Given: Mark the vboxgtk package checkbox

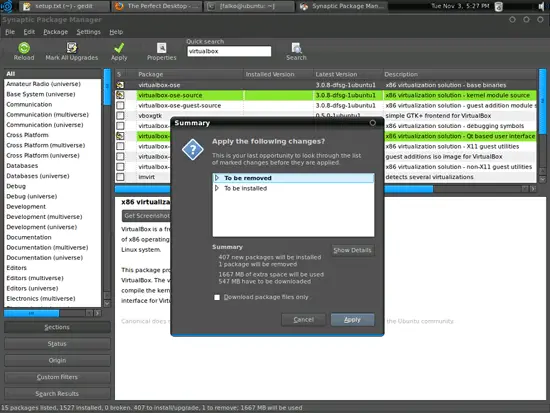Looking at the screenshot, I should pyautogui.click(x=120, y=115).
